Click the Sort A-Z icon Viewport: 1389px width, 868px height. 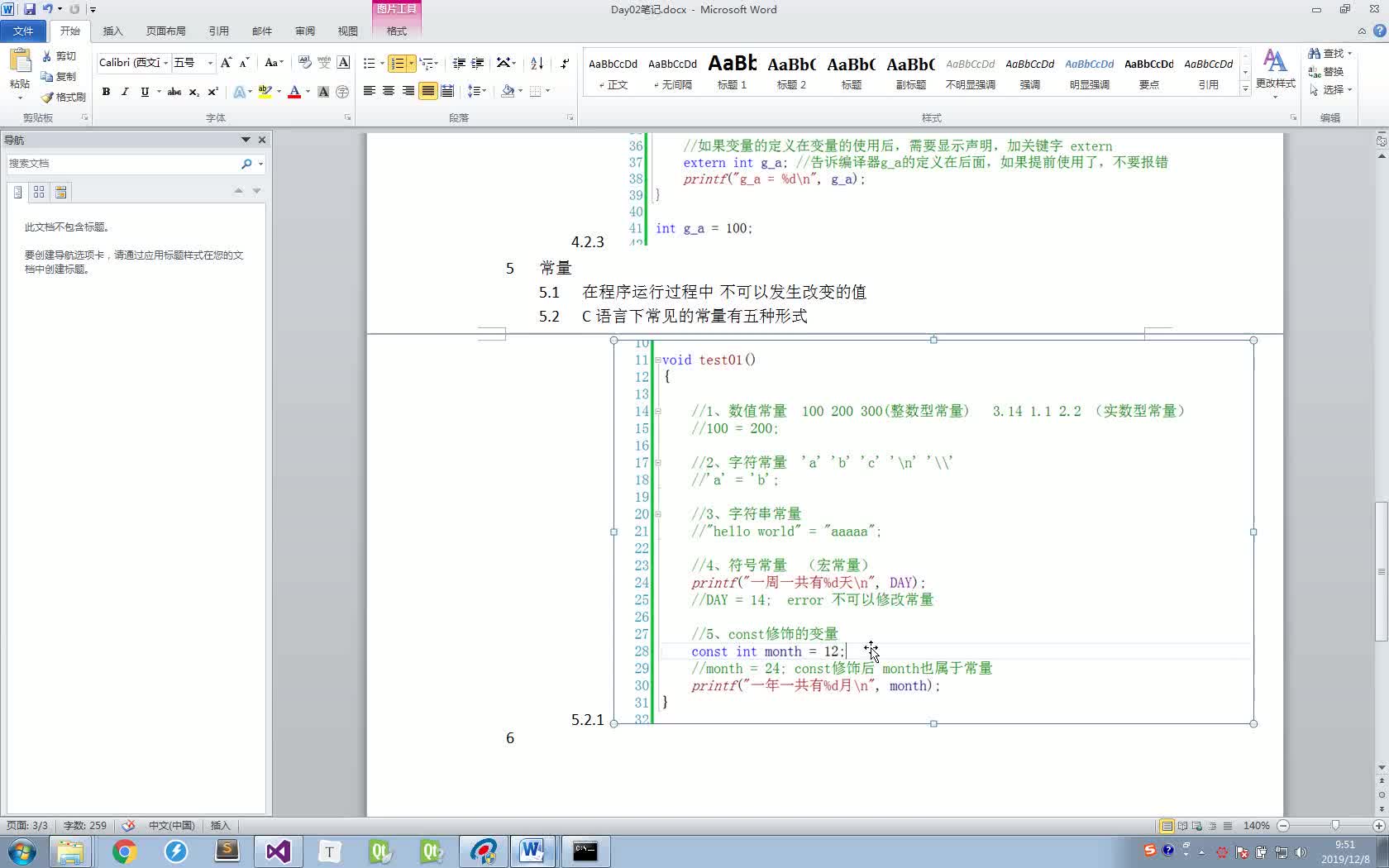537,64
